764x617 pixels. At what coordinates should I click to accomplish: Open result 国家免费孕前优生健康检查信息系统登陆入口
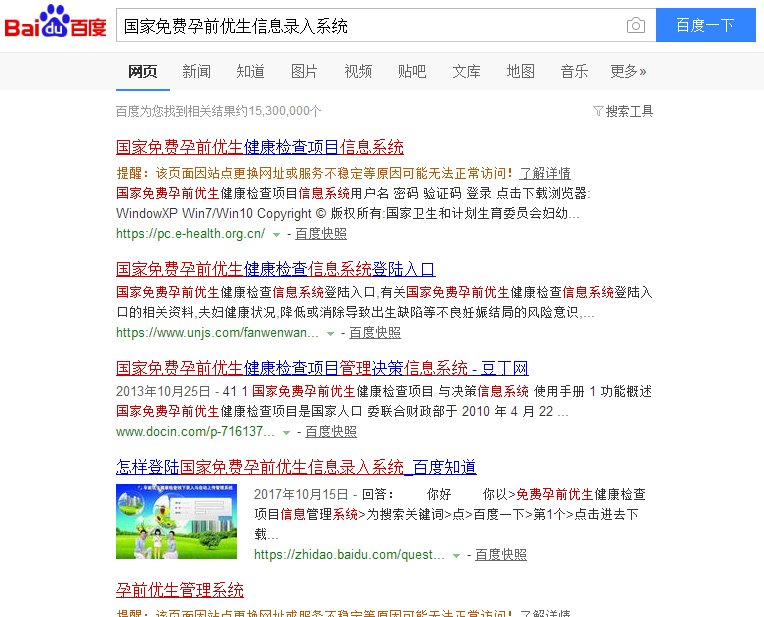(x=275, y=269)
